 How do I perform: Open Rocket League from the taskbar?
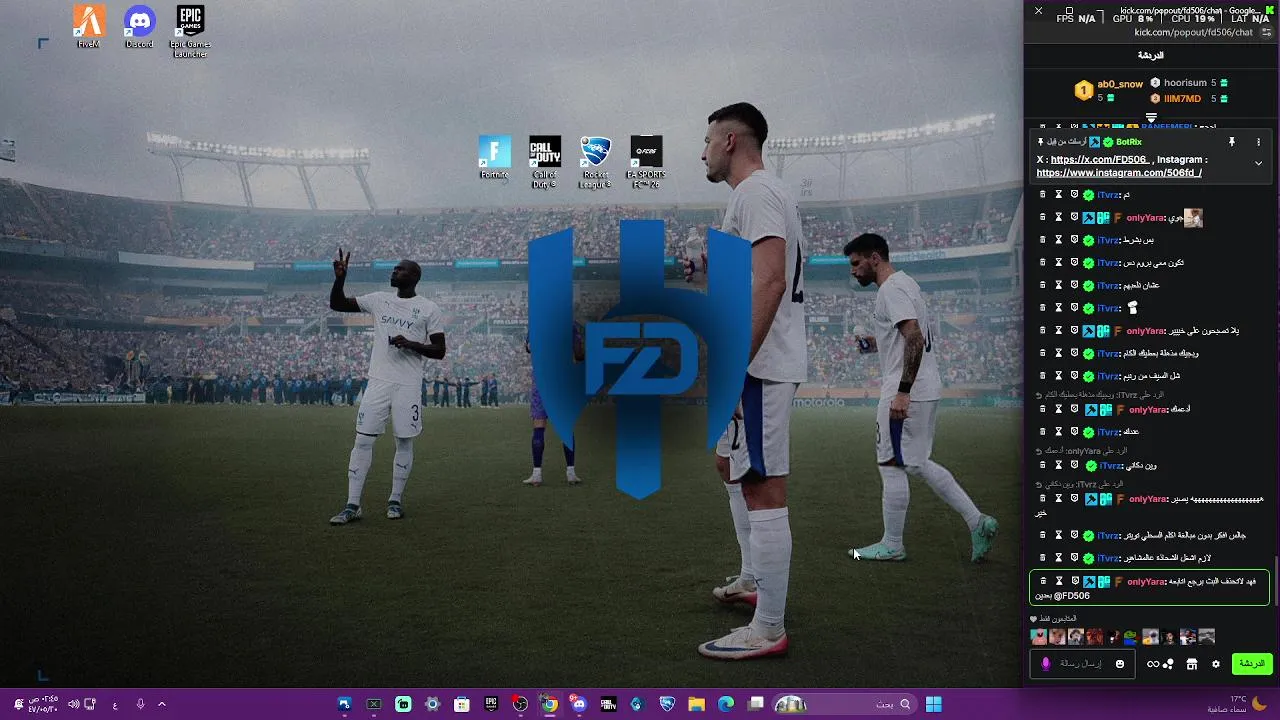(667, 704)
